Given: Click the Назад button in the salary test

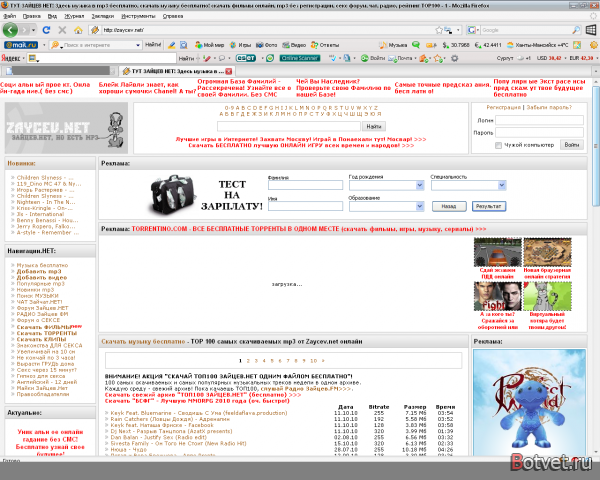Looking at the screenshot, I should (449, 206).
